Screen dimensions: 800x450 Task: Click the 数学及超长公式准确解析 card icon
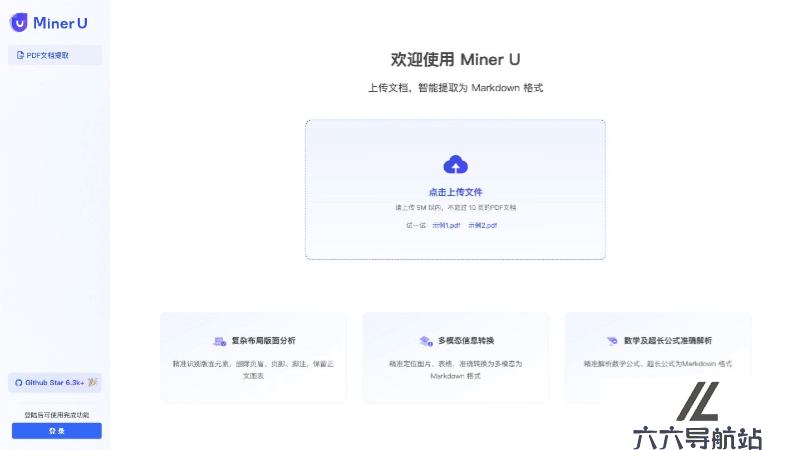pos(612,341)
